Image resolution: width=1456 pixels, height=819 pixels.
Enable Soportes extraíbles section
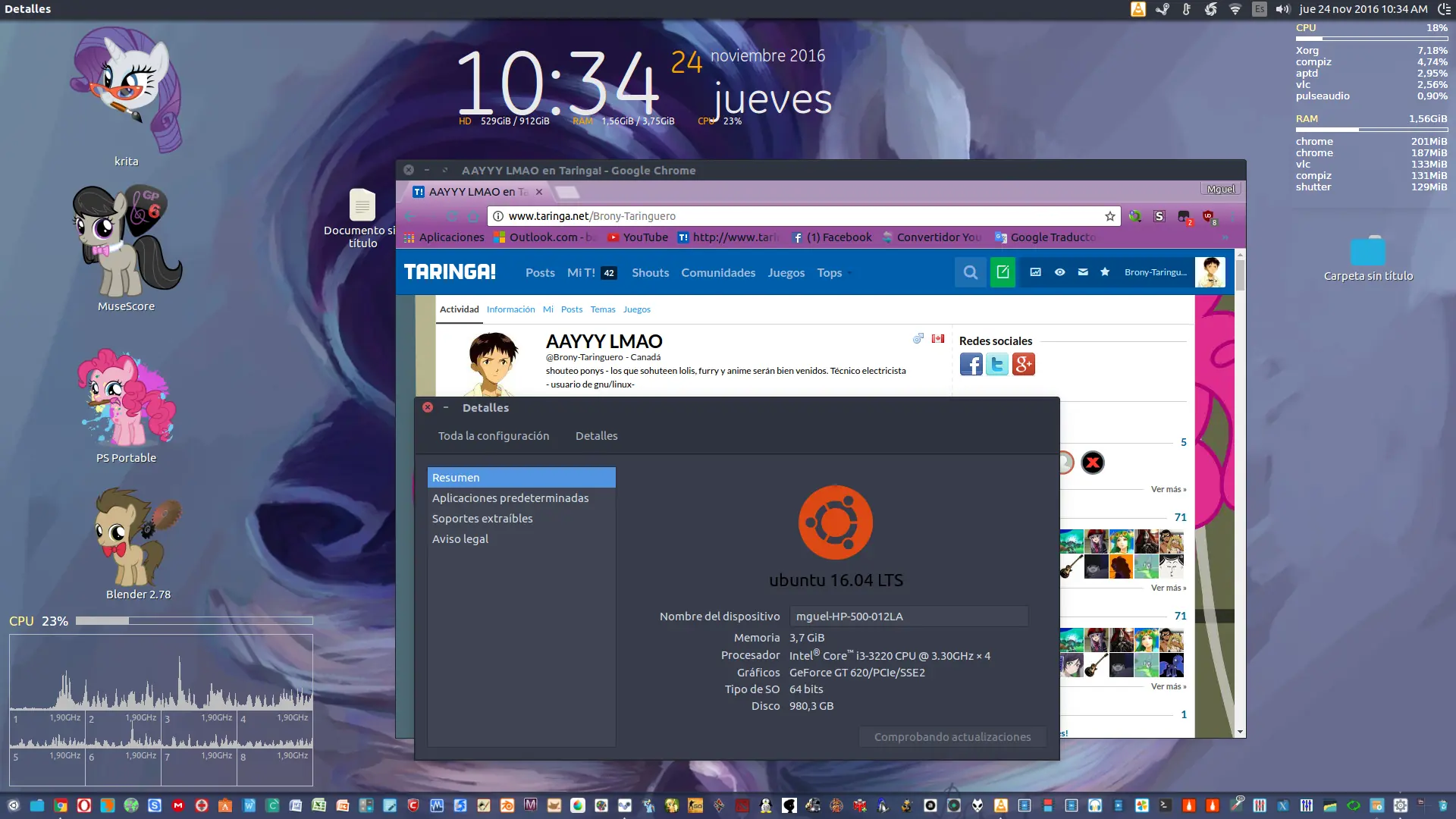click(482, 518)
